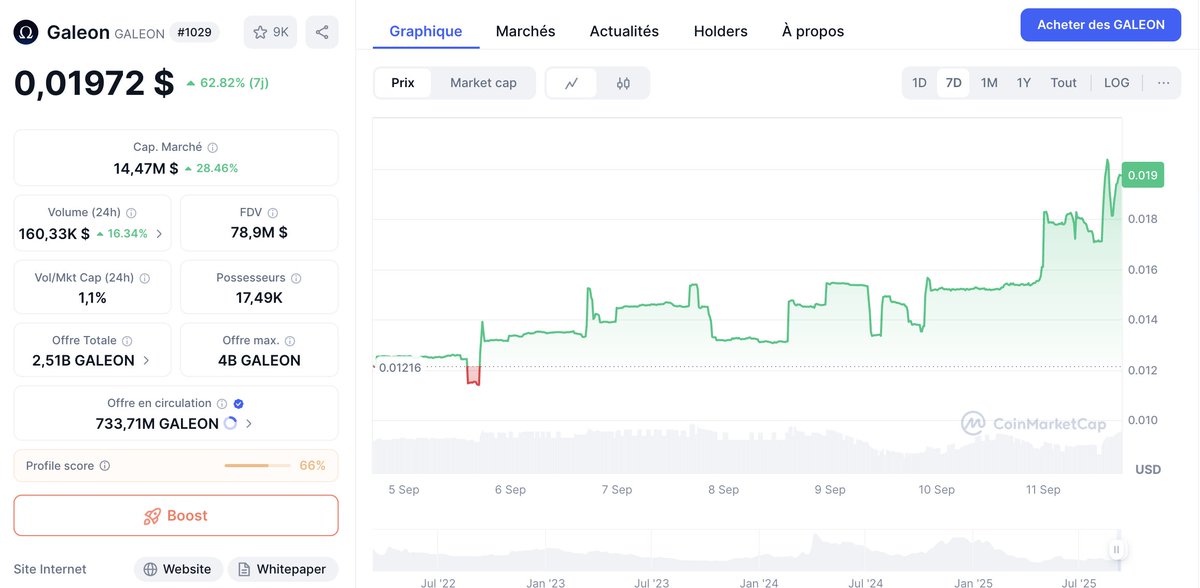Open the Holders tab
Image resolution: width=1200 pixels, height=588 pixels.
721,31
